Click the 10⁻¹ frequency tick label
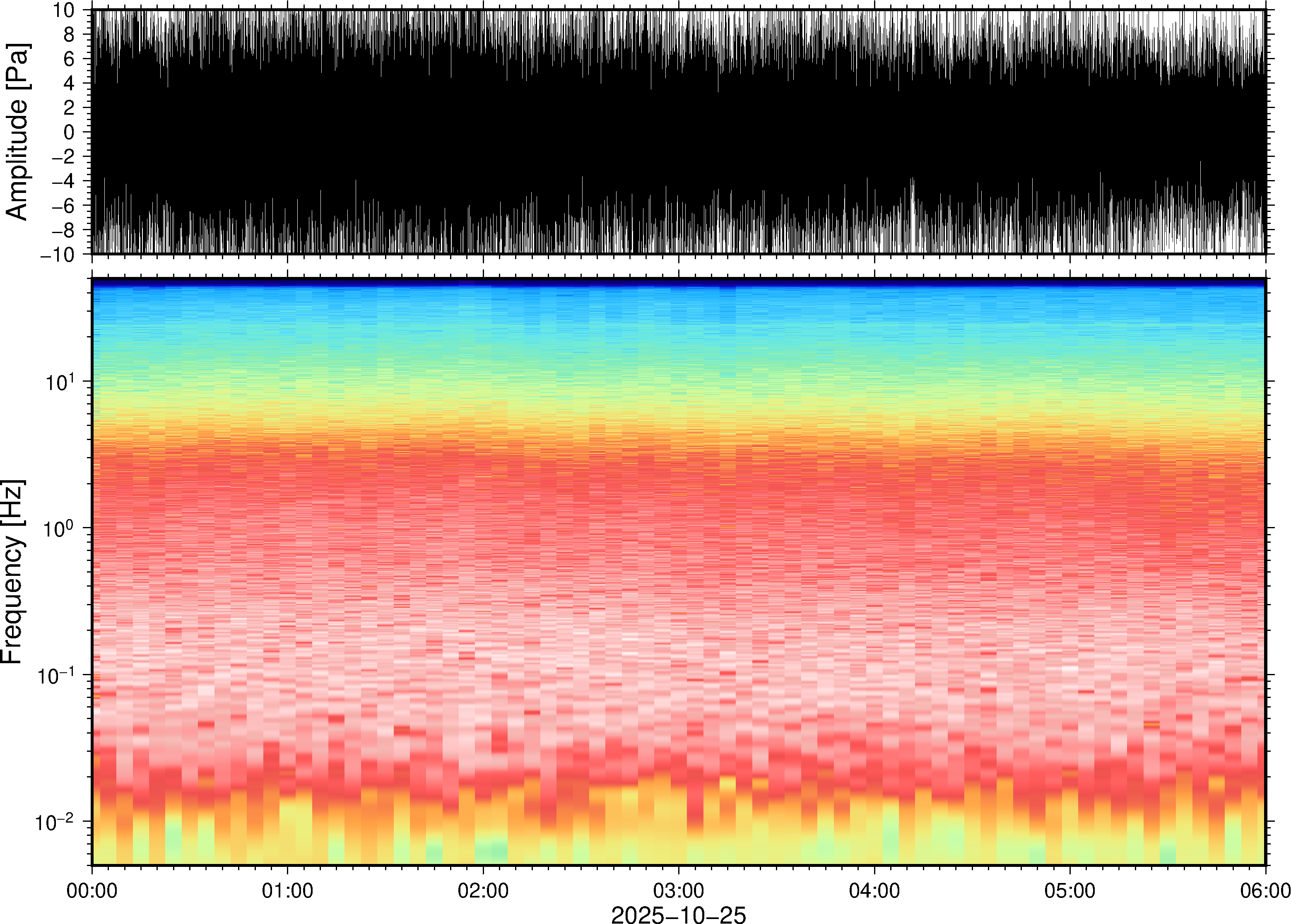 55,675
